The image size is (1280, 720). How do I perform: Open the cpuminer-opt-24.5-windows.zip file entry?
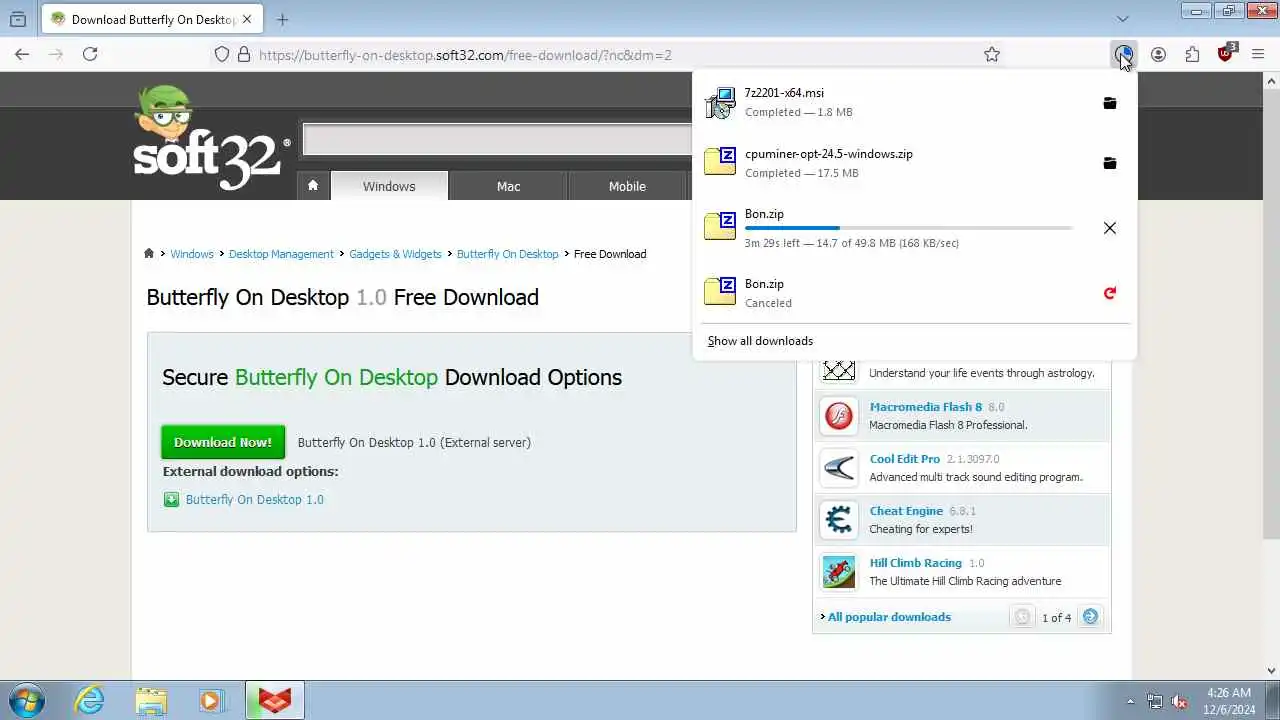(x=895, y=163)
